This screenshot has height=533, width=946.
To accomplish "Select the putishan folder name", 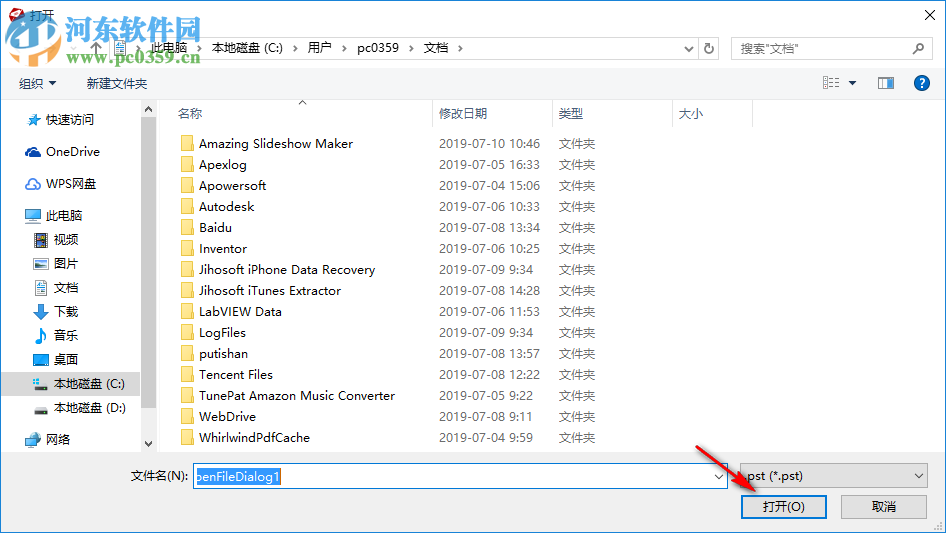I will pyautogui.click(x=223, y=354).
